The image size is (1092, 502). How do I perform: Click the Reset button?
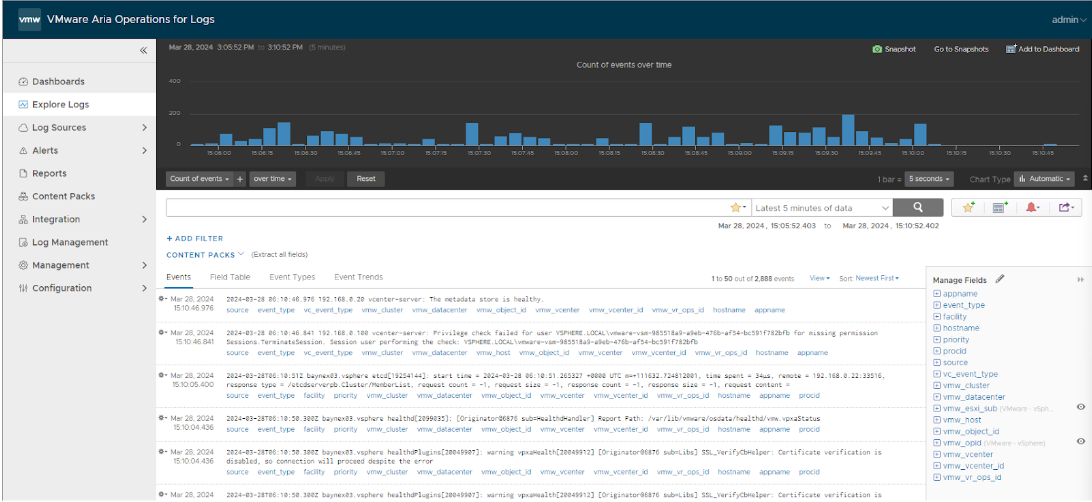(x=366, y=179)
